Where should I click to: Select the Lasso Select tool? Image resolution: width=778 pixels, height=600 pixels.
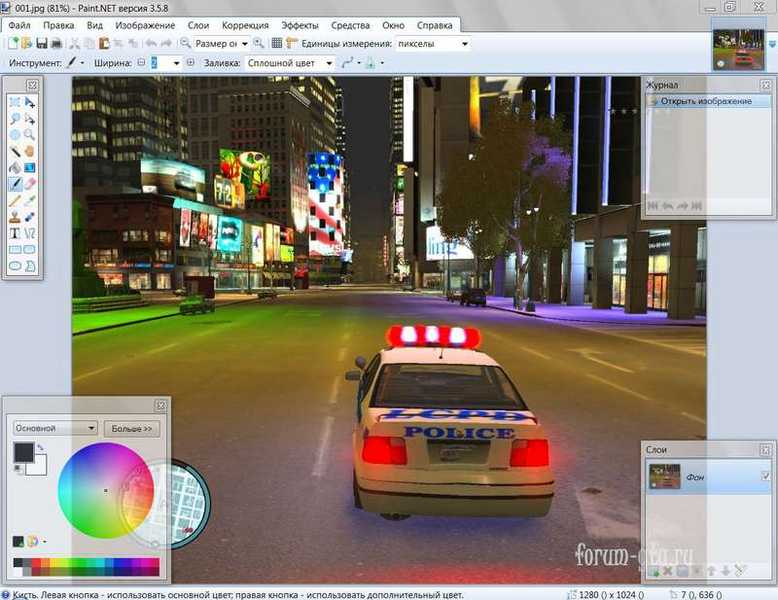tap(15, 119)
